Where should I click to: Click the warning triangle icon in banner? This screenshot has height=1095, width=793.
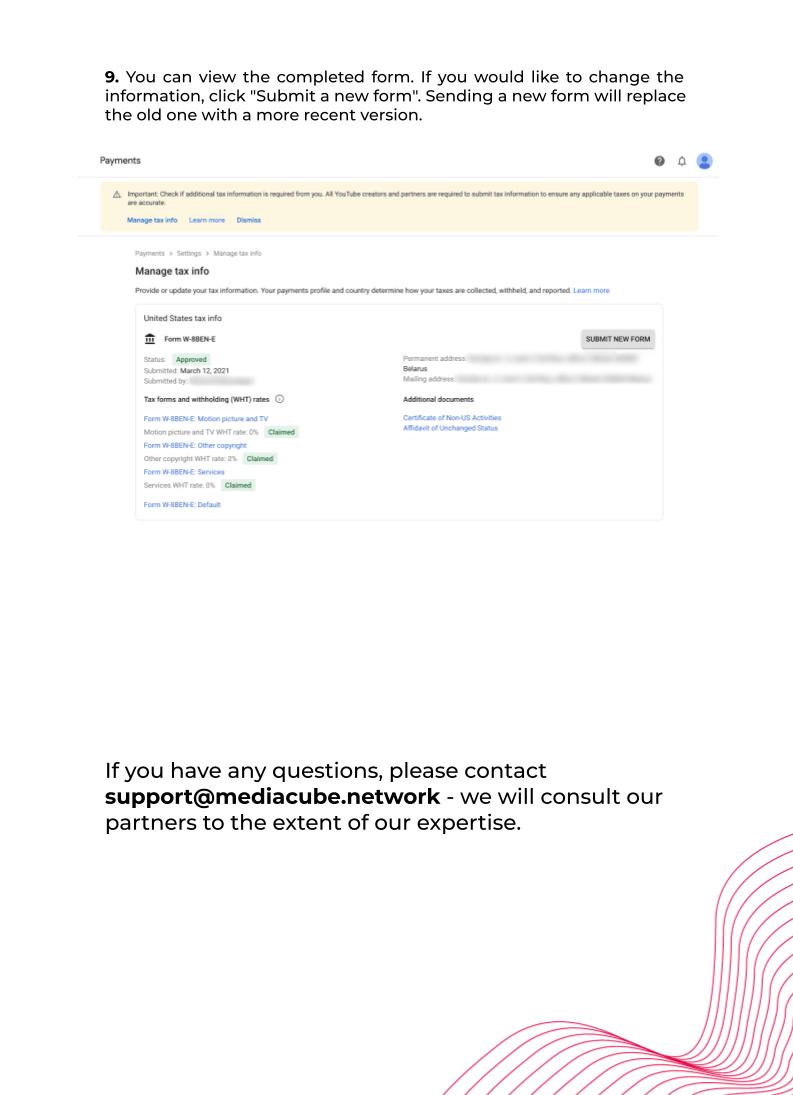[117, 194]
